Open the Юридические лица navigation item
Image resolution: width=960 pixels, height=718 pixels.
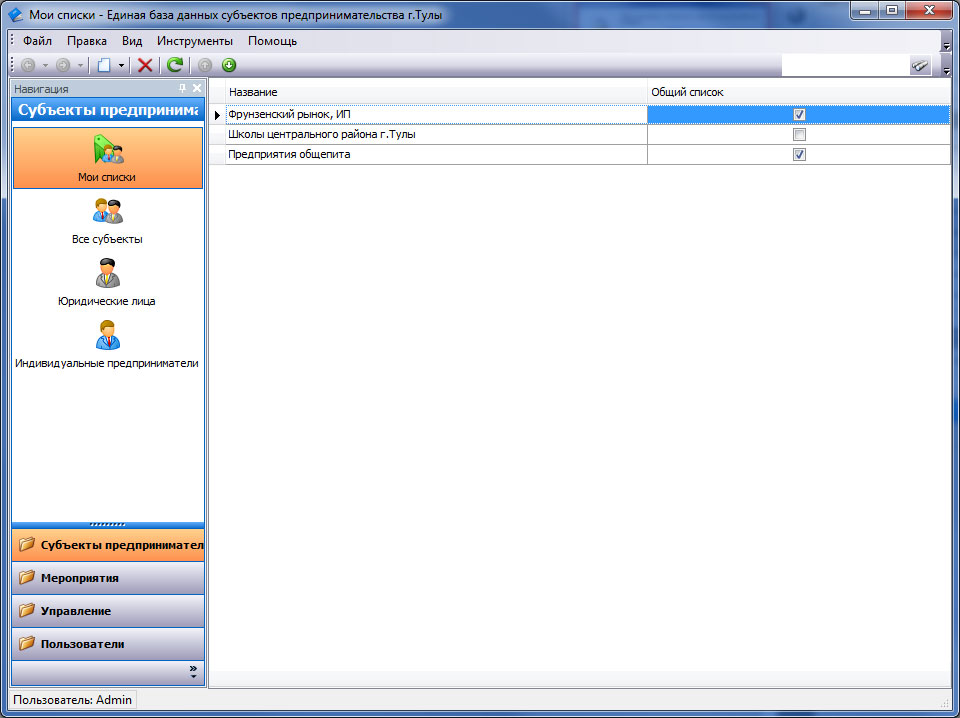(108, 282)
